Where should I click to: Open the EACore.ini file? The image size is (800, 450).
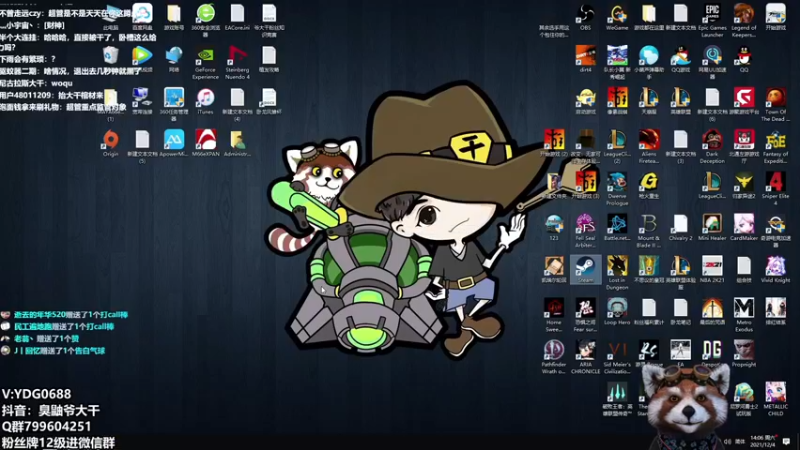[x=237, y=16]
